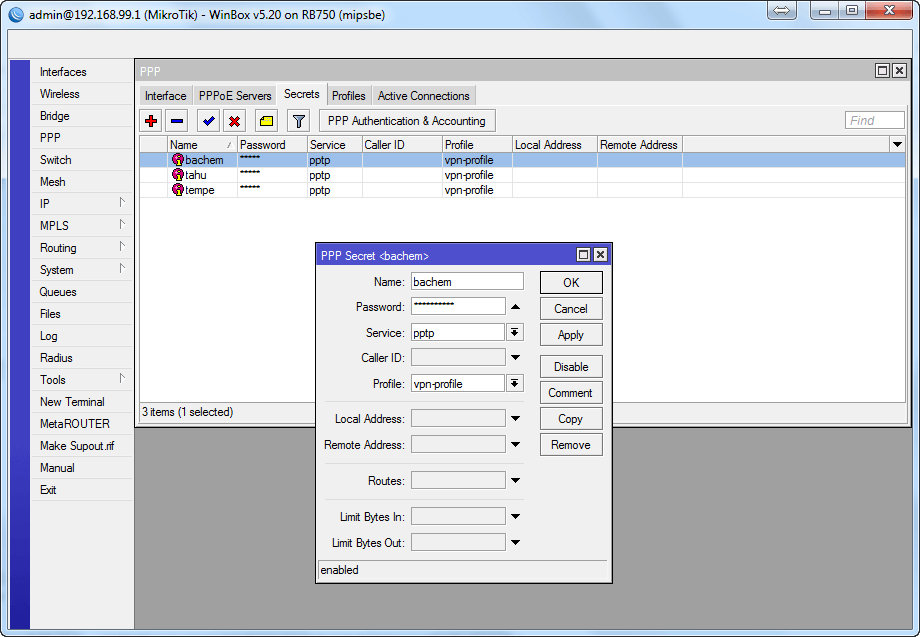
Task: Expand the System submenu
Action: pyautogui.click(x=122, y=268)
